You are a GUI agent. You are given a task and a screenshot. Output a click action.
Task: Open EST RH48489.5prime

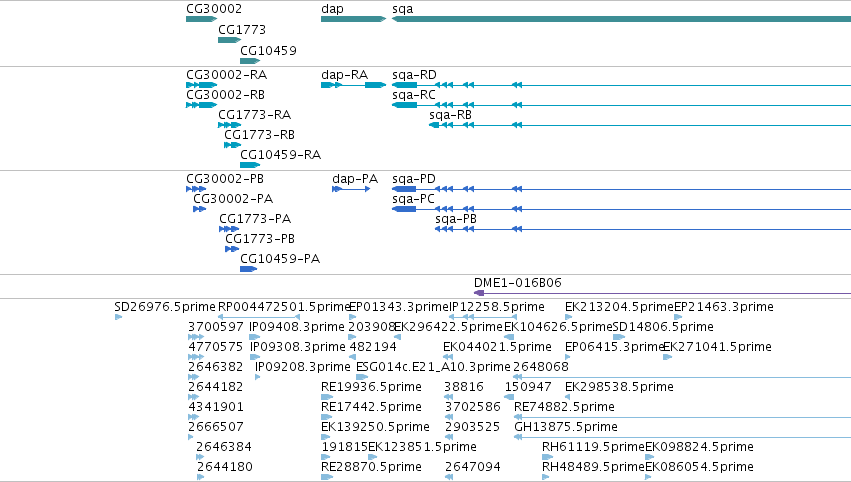coord(593,467)
